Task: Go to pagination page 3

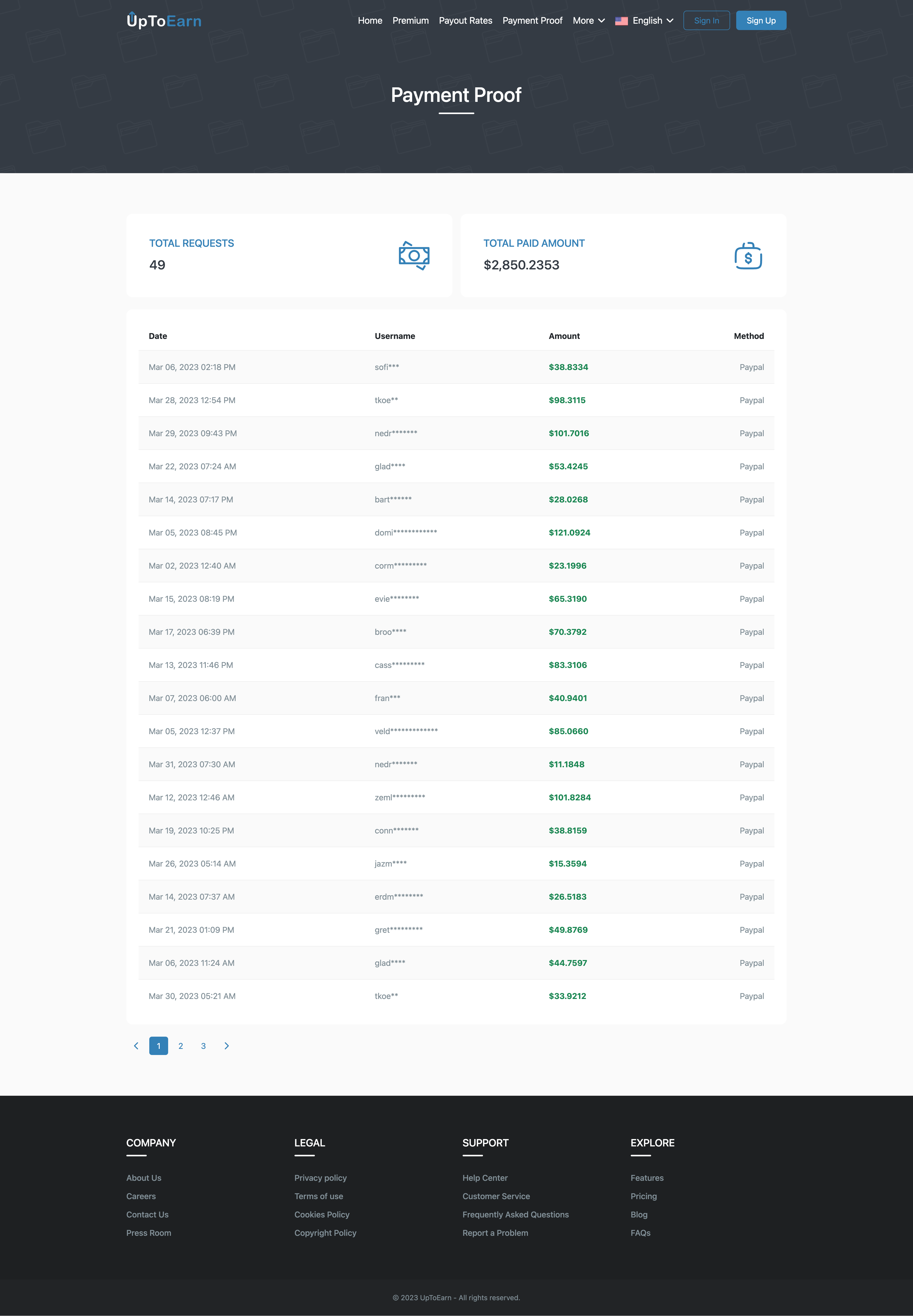Action: click(x=203, y=1046)
